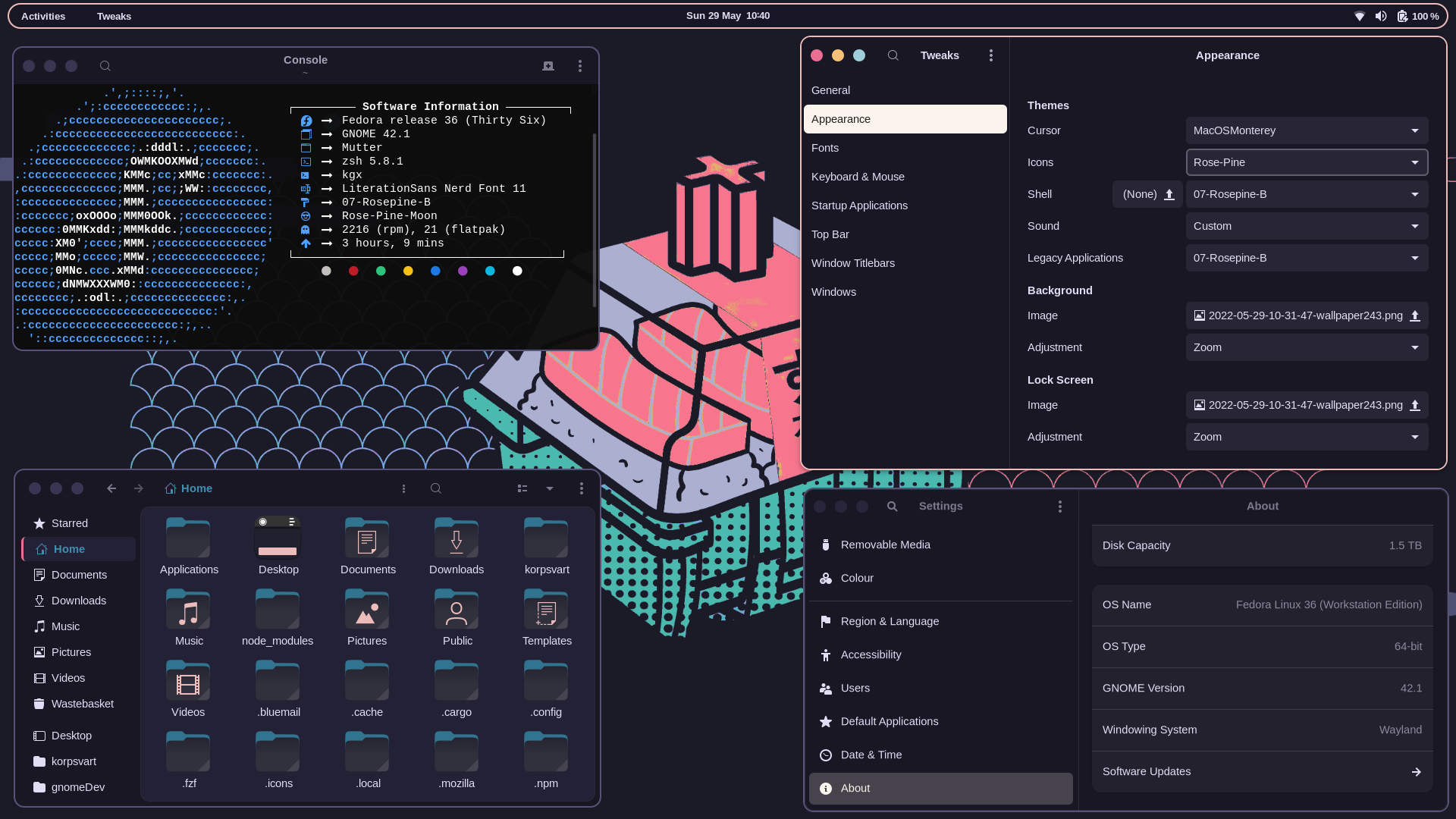Open network indicator in top bar
Screen dimensions: 1456x819
(x=1360, y=16)
